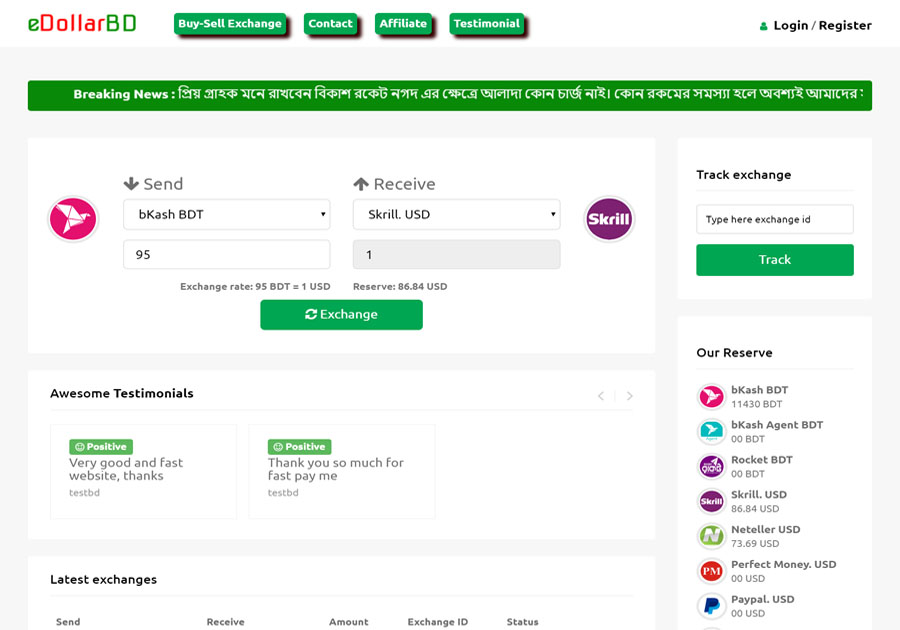The width and height of the screenshot is (900, 630).
Task: Show the previous testimonial using the left arrow
Action: tap(601, 396)
